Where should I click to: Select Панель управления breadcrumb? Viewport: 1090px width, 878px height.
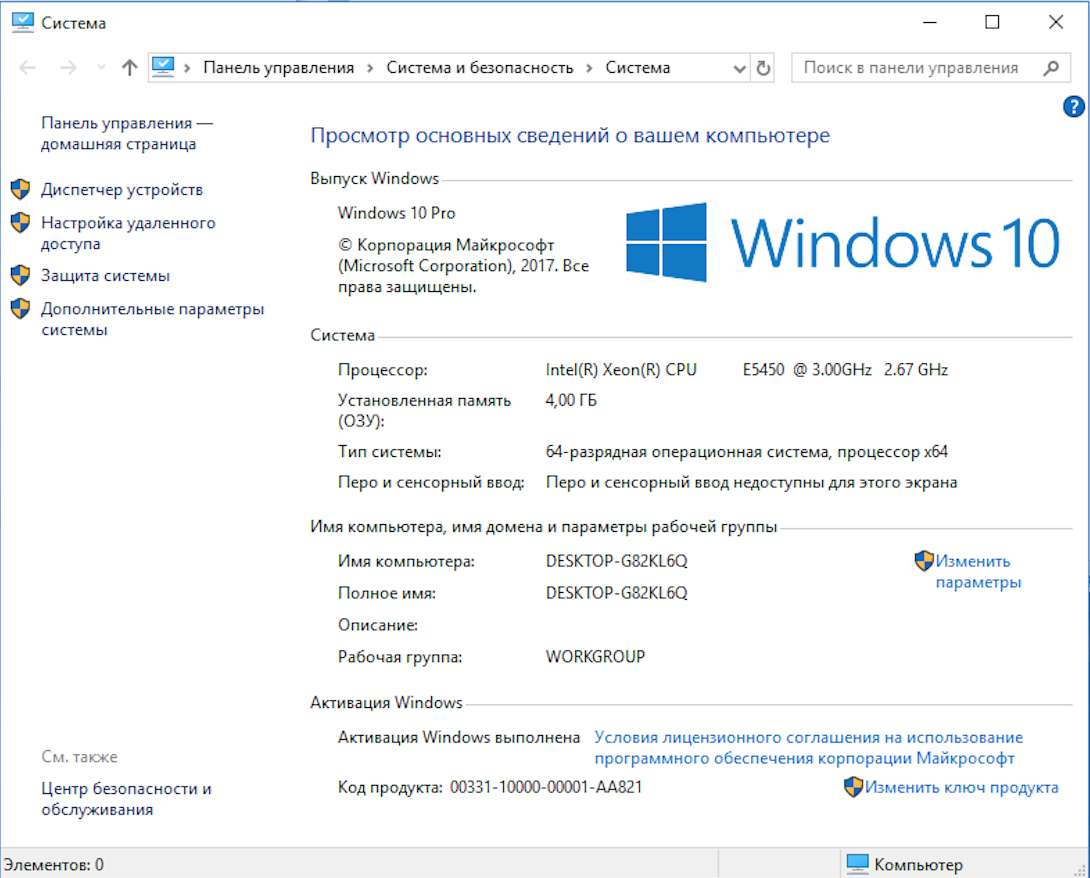278,67
